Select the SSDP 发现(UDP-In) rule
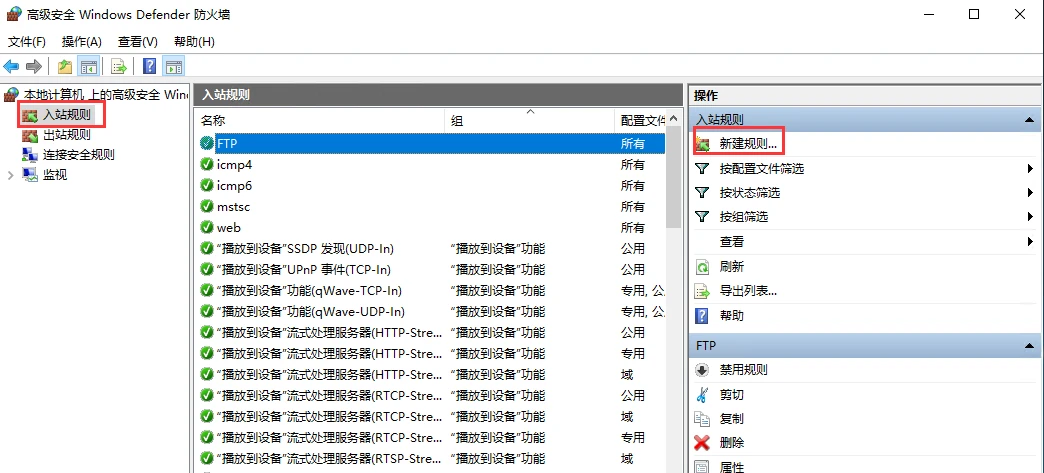 (431, 248)
